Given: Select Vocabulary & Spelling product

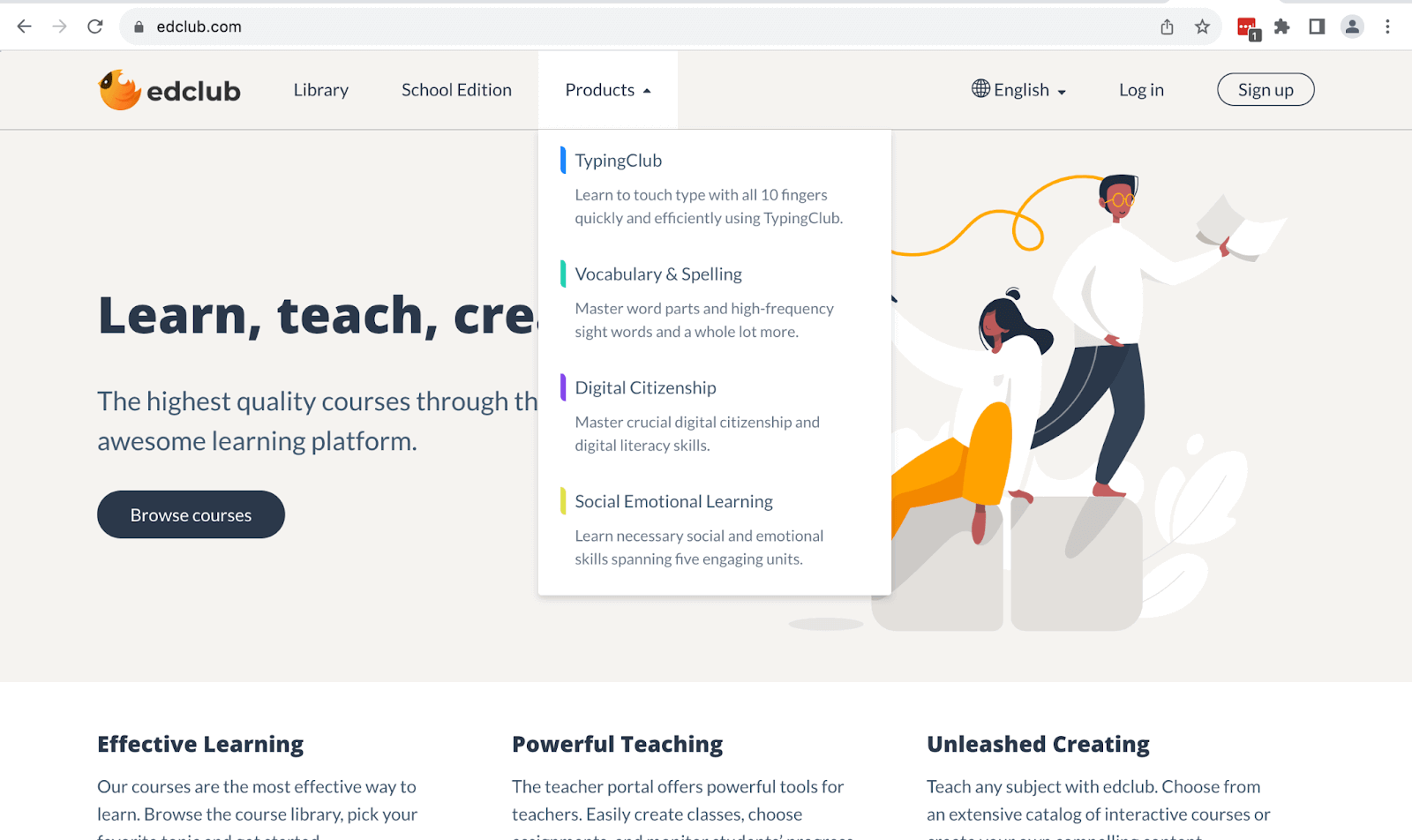Looking at the screenshot, I should coord(658,274).
